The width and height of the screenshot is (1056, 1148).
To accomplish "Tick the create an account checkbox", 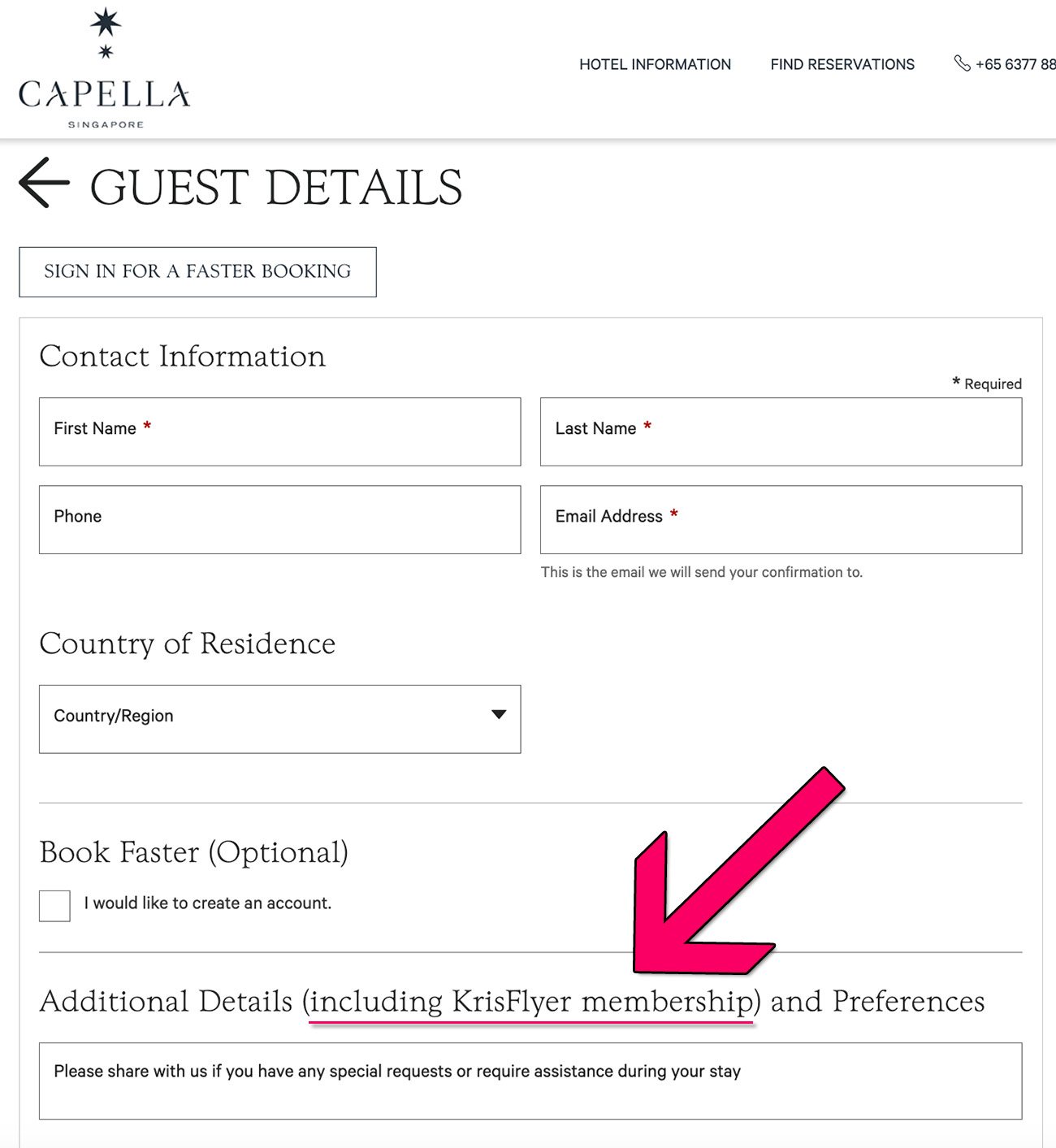I will [54, 905].
